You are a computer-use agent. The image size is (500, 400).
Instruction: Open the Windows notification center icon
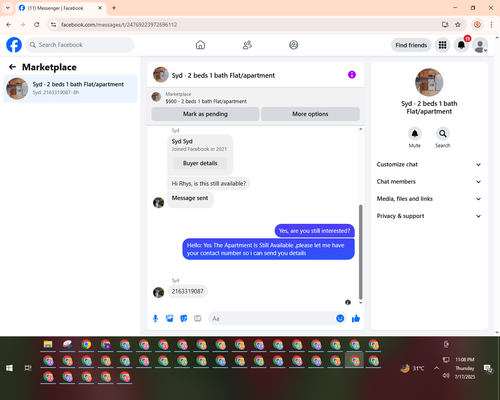pyautogui.click(x=488, y=368)
